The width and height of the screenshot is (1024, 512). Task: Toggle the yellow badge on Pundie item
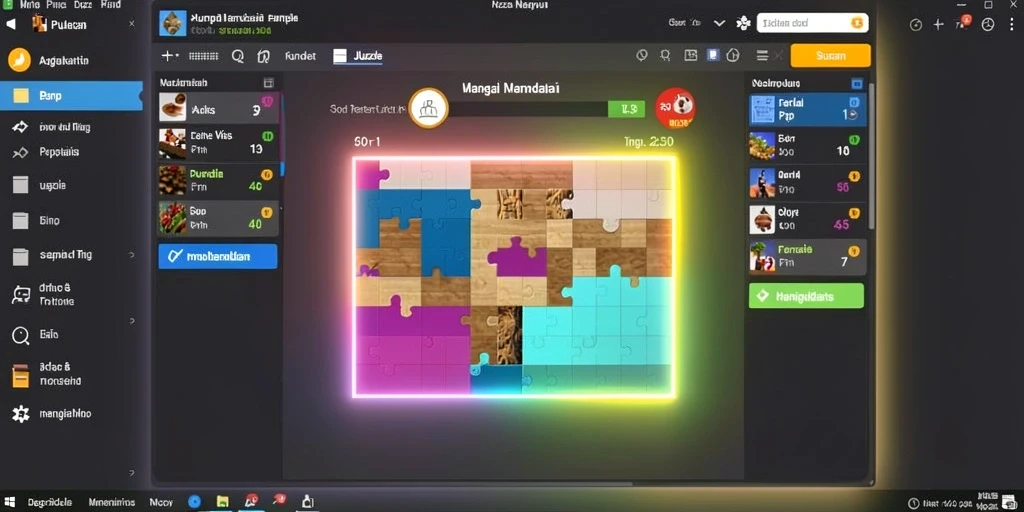[x=266, y=174]
